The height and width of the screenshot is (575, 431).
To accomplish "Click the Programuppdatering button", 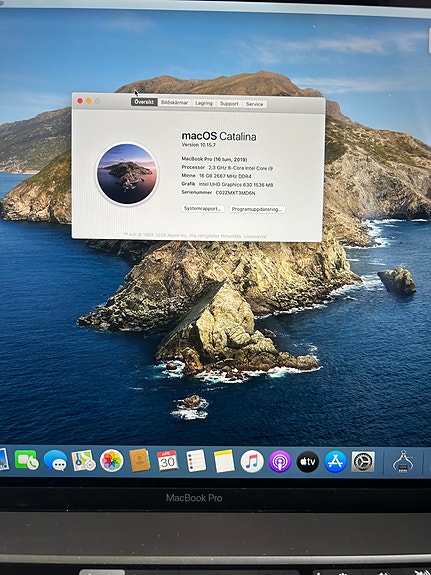I will coord(257,209).
